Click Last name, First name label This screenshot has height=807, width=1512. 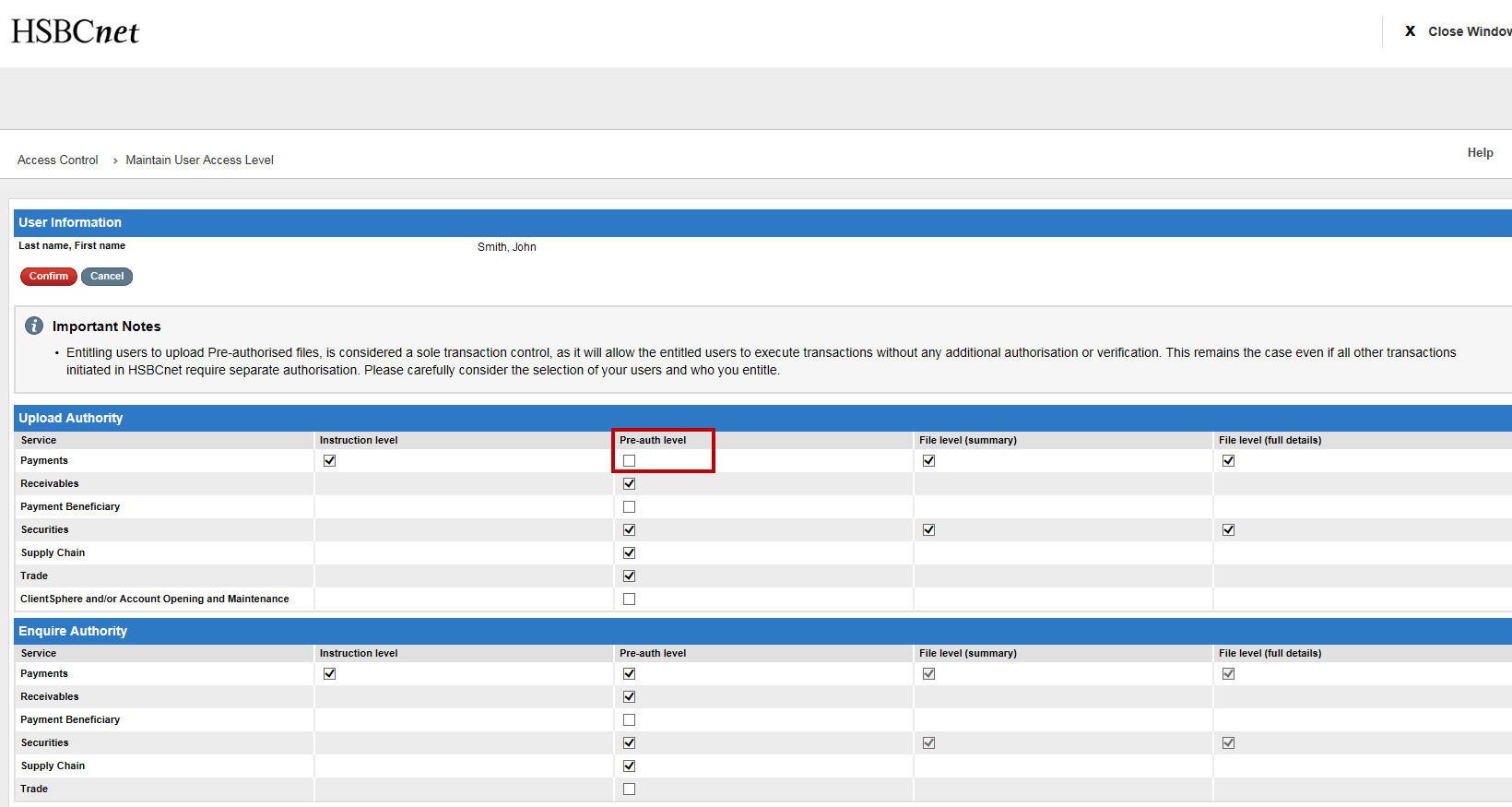click(x=72, y=245)
